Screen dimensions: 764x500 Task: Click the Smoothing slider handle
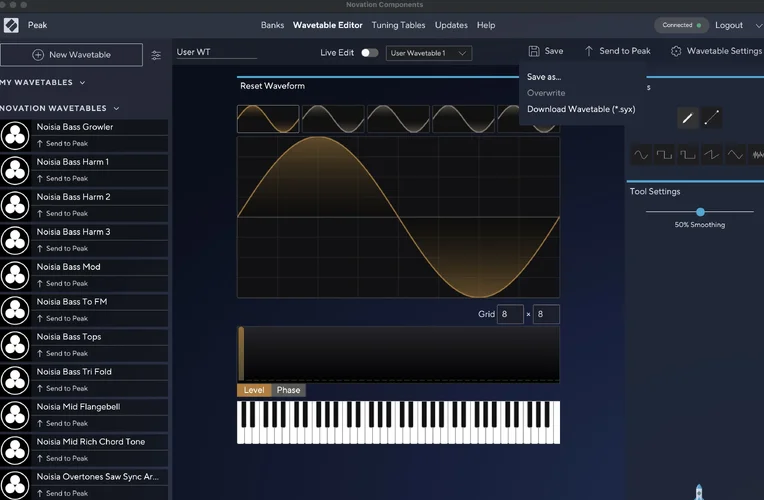pyautogui.click(x=700, y=212)
